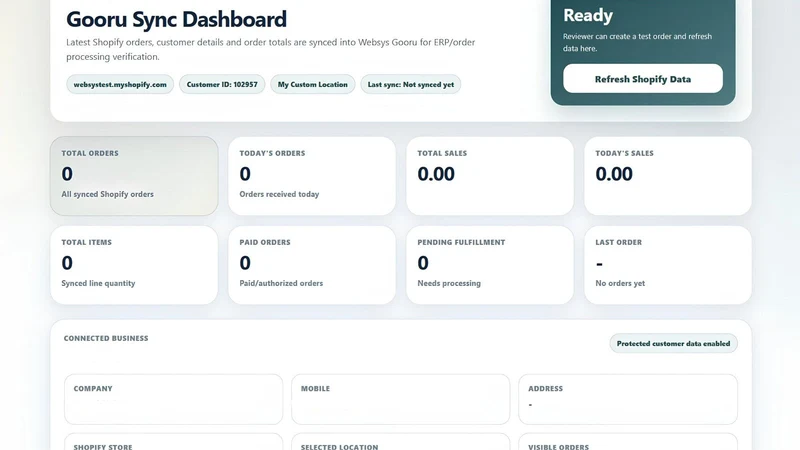Select the Today's Sales stat card
The height and width of the screenshot is (450, 800).
pos(668,176)
